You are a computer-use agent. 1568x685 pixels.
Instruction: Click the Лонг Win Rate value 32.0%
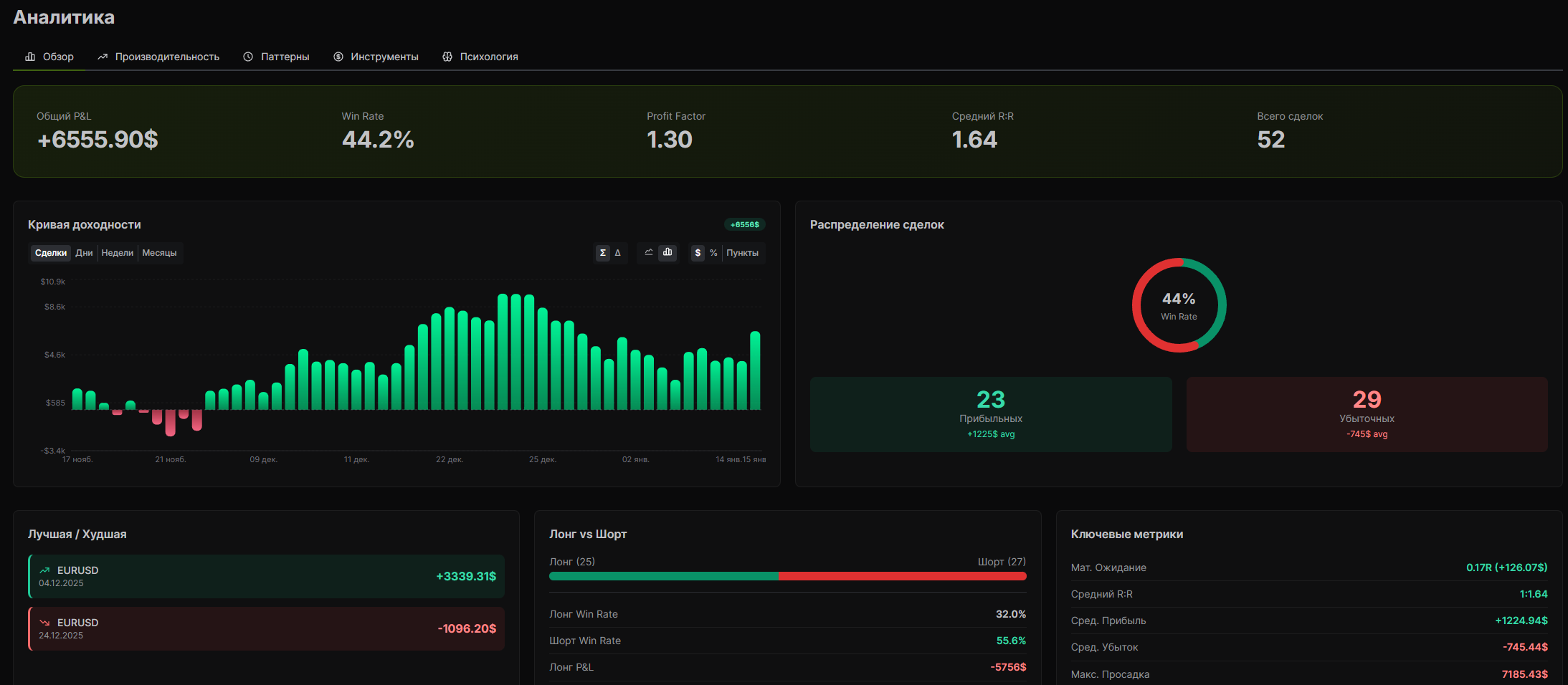pyautogui.click(x=1011, y=614)
